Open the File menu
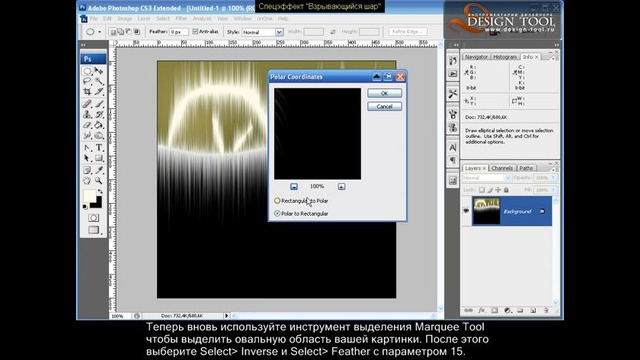The height and width of the screenshot is (360, 640). coord(93,19)
